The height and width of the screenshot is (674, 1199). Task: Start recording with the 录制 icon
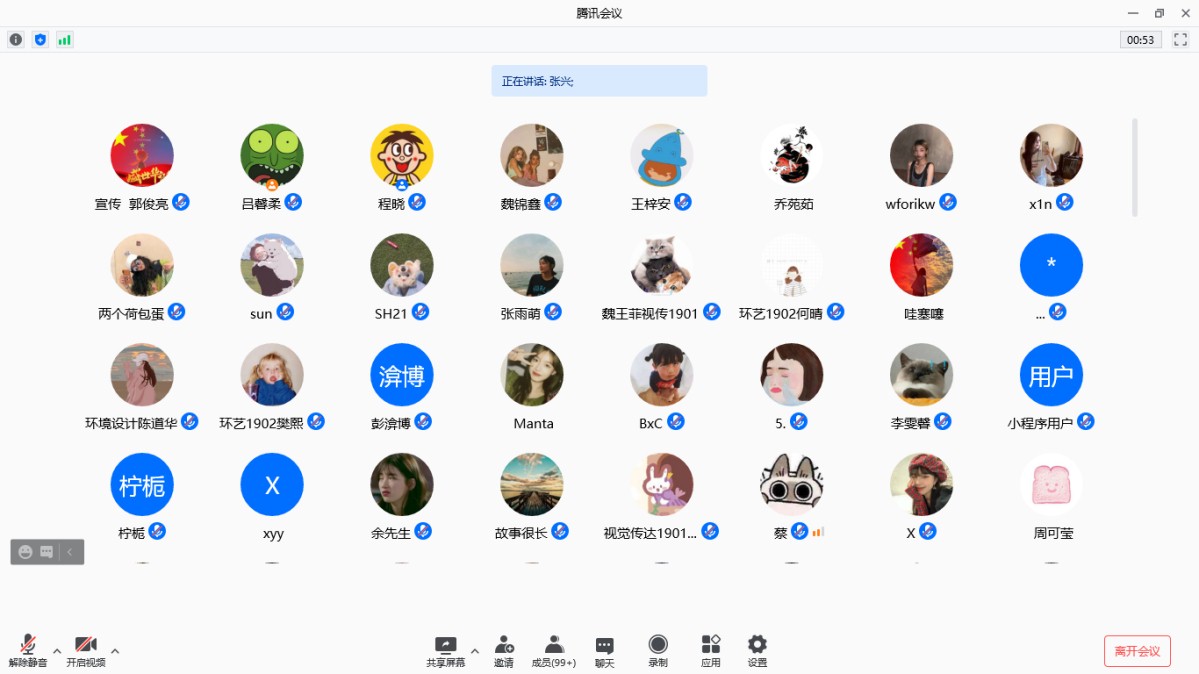658,651
